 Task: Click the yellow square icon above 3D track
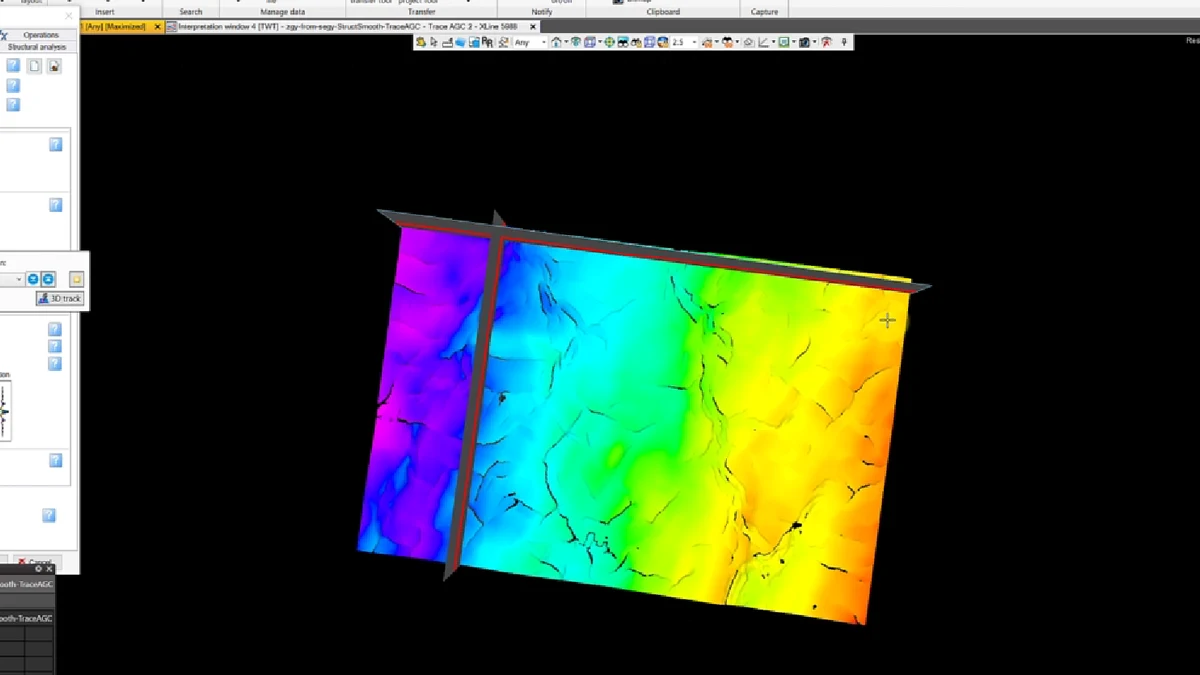point(76,279)
